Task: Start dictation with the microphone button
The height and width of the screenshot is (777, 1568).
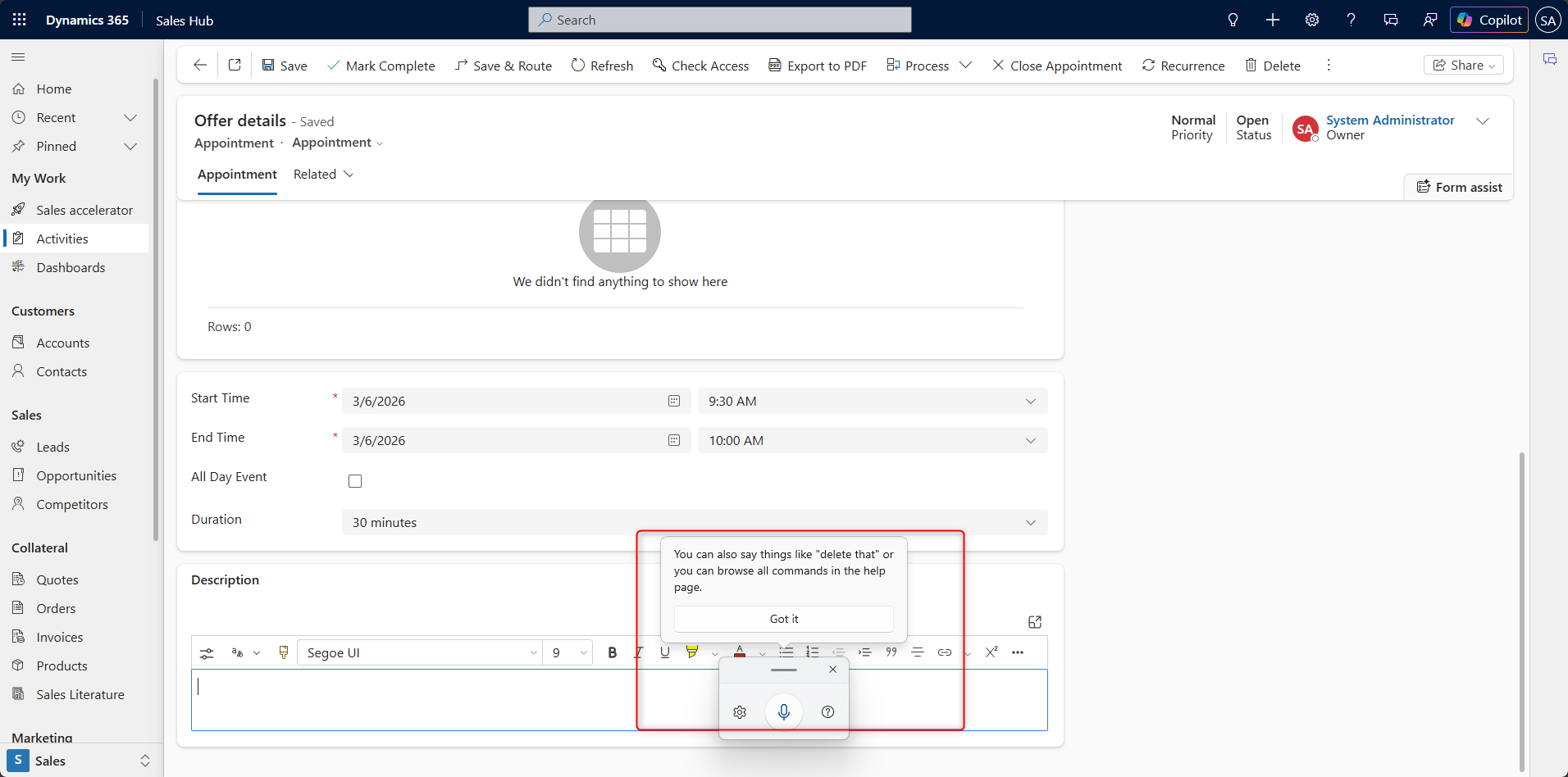Action: pyautogui.click(x=783, y=711)
